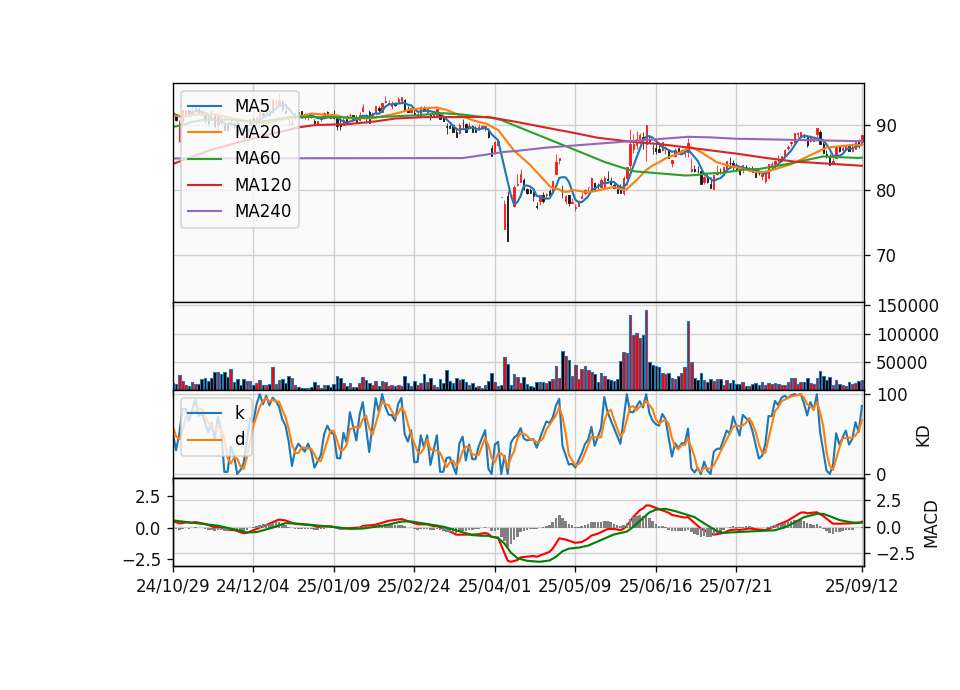This screenshot has width=960, height=690.
Task: Click the 24/12/04 date axis label
Action: pos(253,586)
